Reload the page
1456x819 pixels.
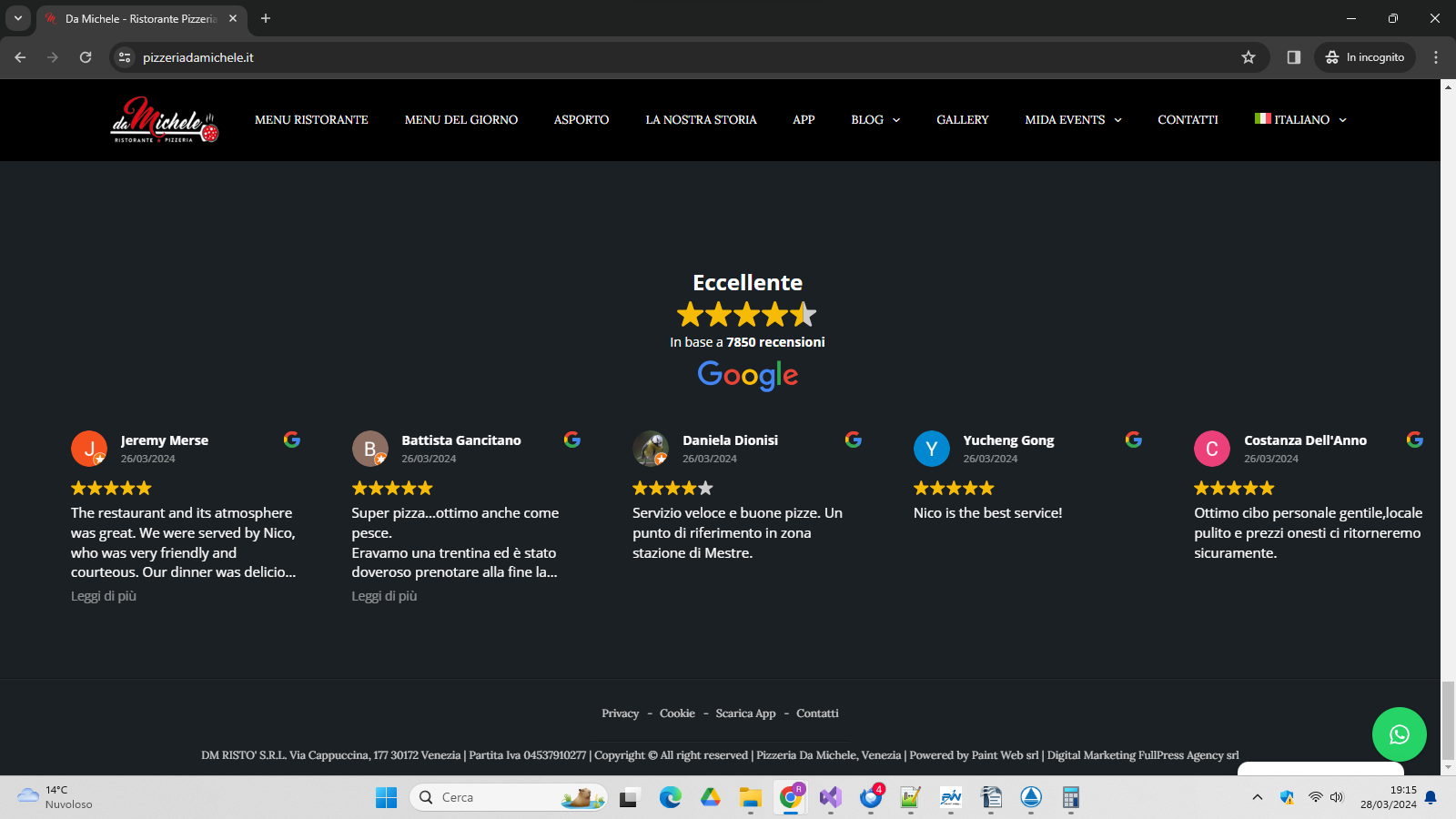pyautogui.click(x=86, y=57)
